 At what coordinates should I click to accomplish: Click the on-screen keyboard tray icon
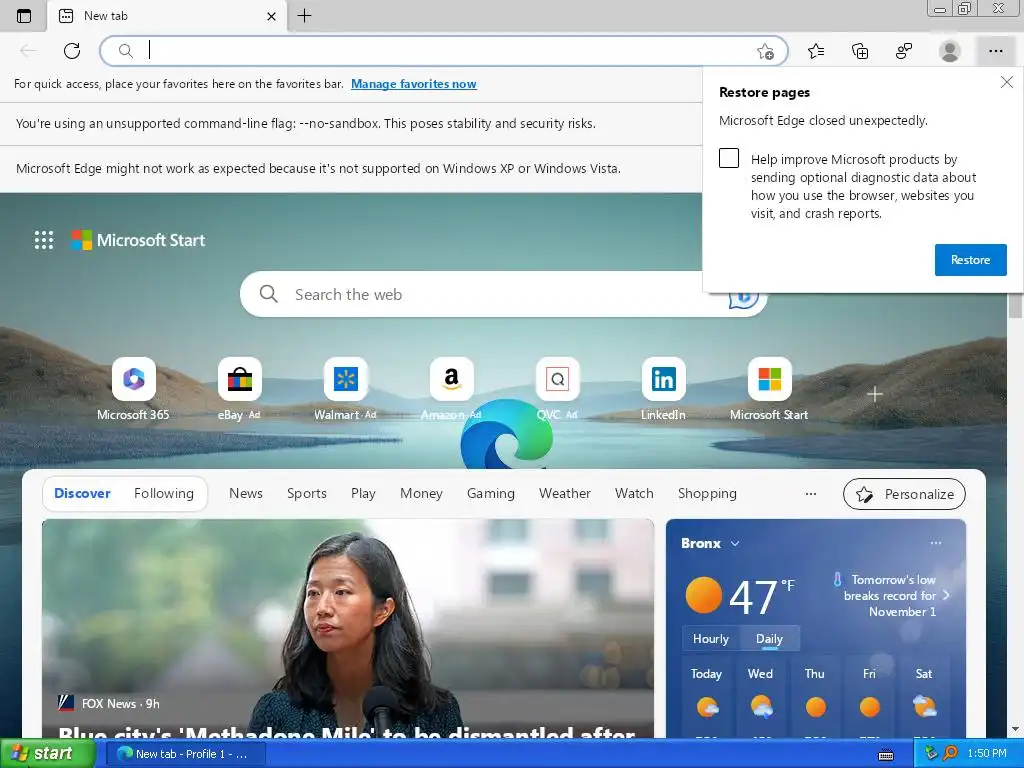pos(886,755)
